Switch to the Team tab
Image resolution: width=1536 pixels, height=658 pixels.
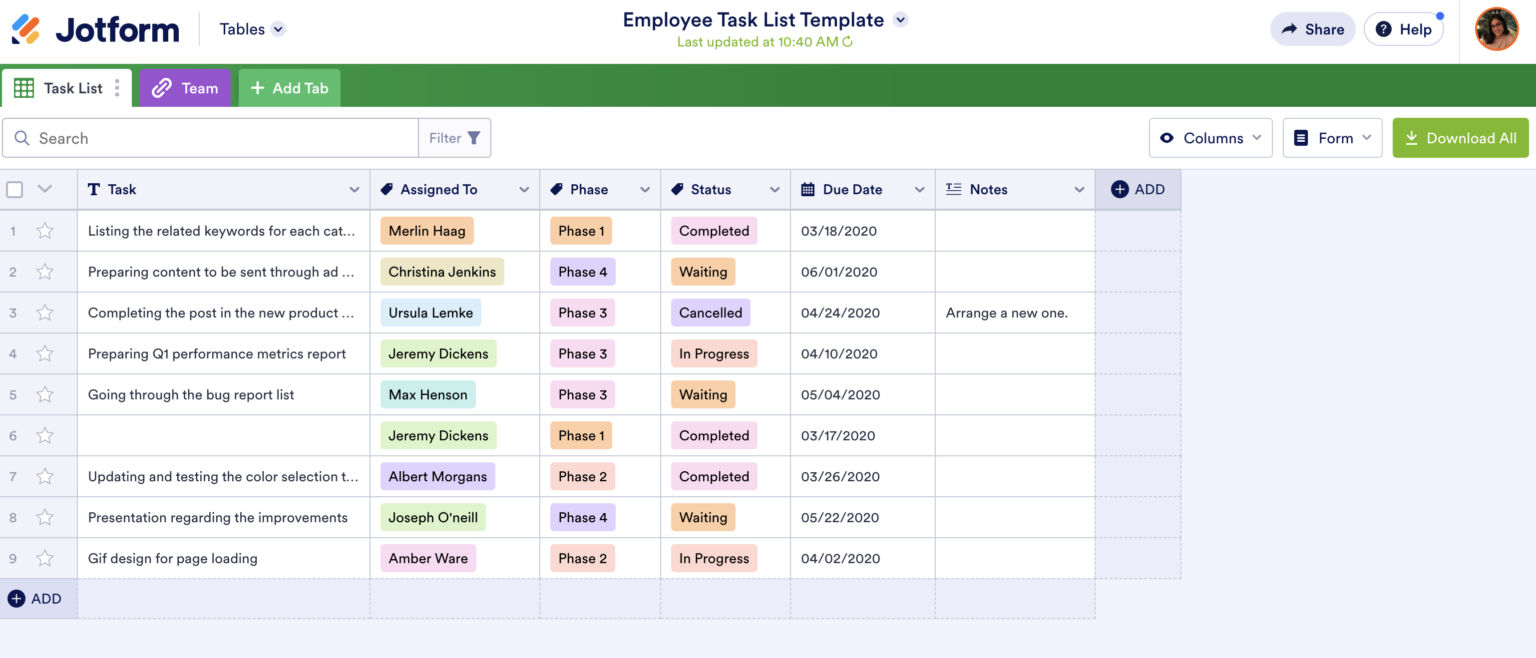pos(184,88)
